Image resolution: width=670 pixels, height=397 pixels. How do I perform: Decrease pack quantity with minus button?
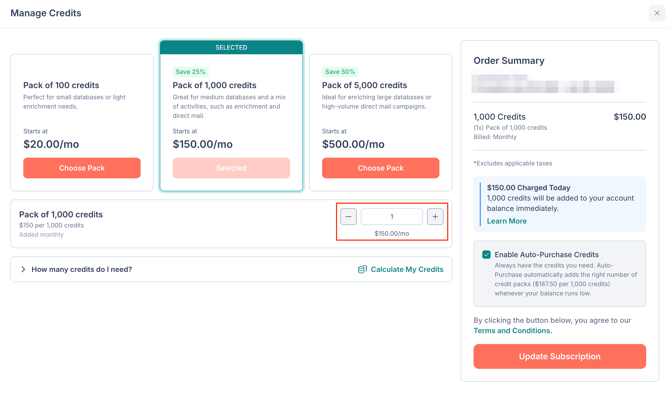coord(348,217)
